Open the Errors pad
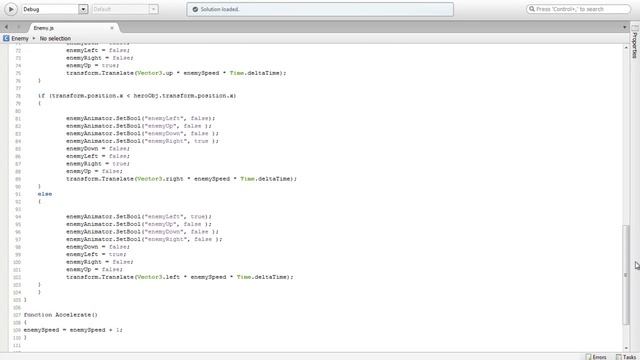The image size is (640, 360). coord(596,357)
